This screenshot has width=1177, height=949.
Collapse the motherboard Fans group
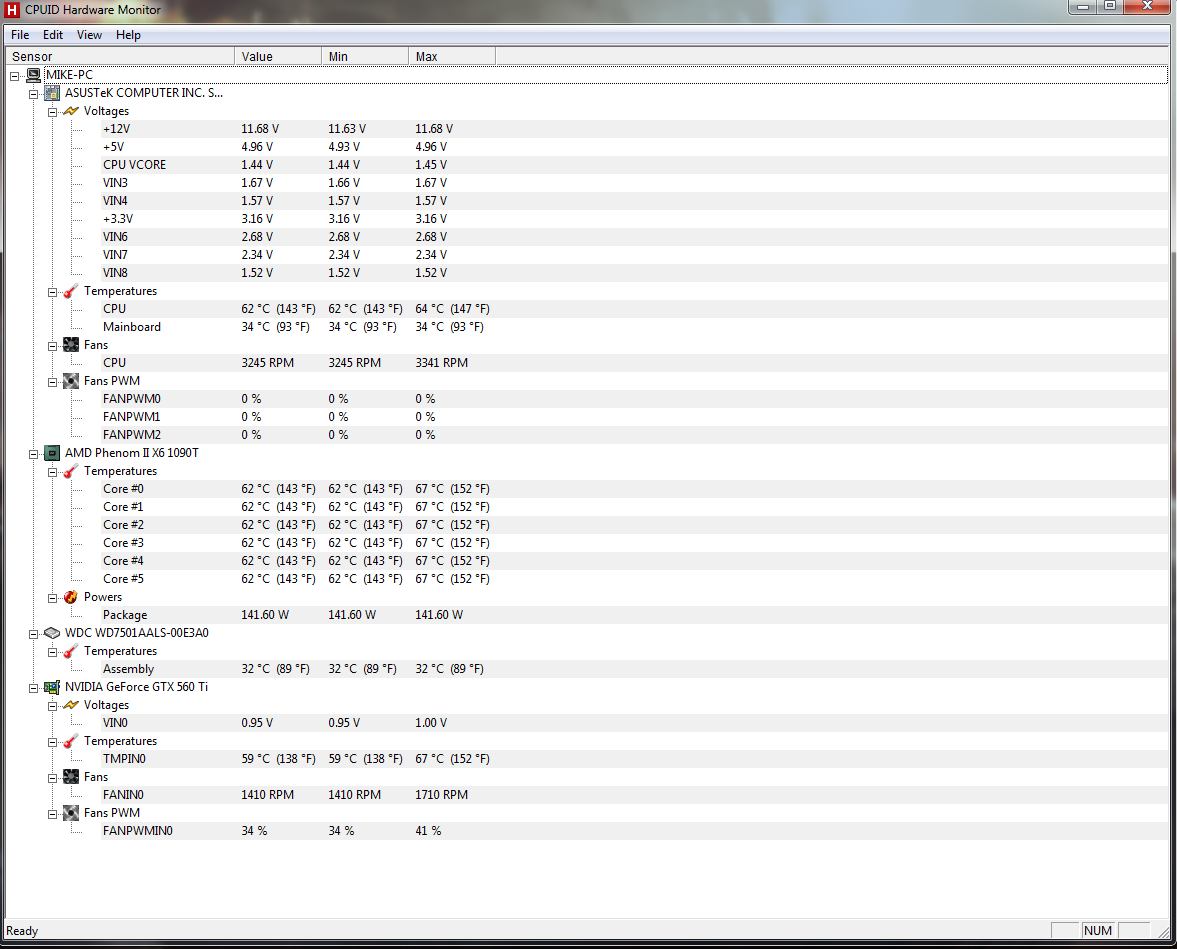coord(53,346)
